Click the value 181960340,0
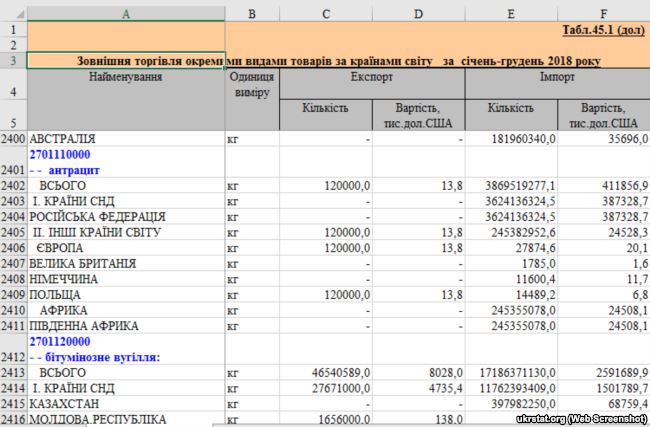The width and height of the screenshot is (650, 427). point(511,138)
